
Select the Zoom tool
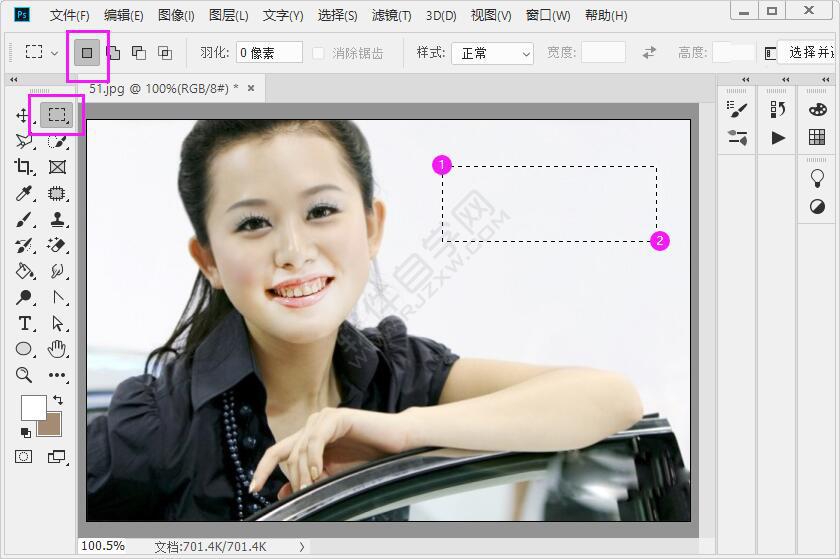pyautogui.click(x=24, y=375)
